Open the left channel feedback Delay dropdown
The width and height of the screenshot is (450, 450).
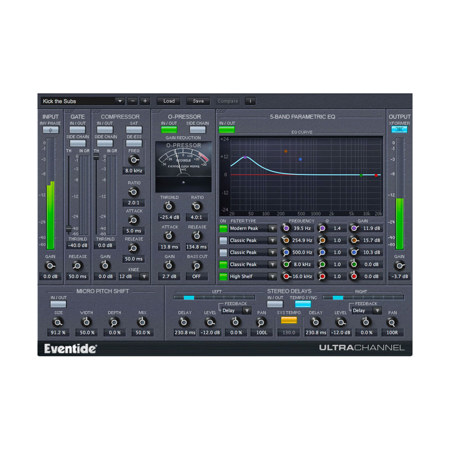tap(236, 311)
